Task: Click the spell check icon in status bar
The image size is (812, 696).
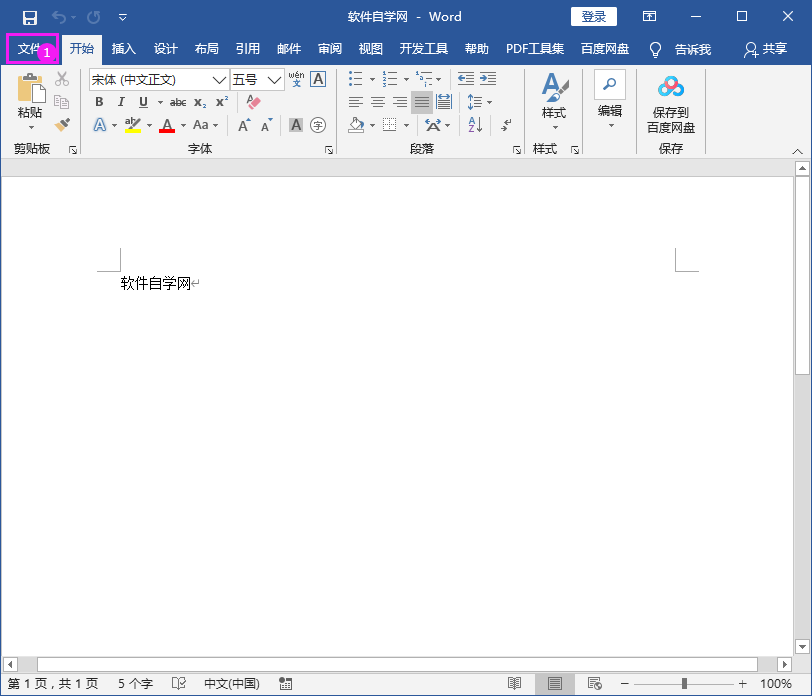Action: point(179,683)
